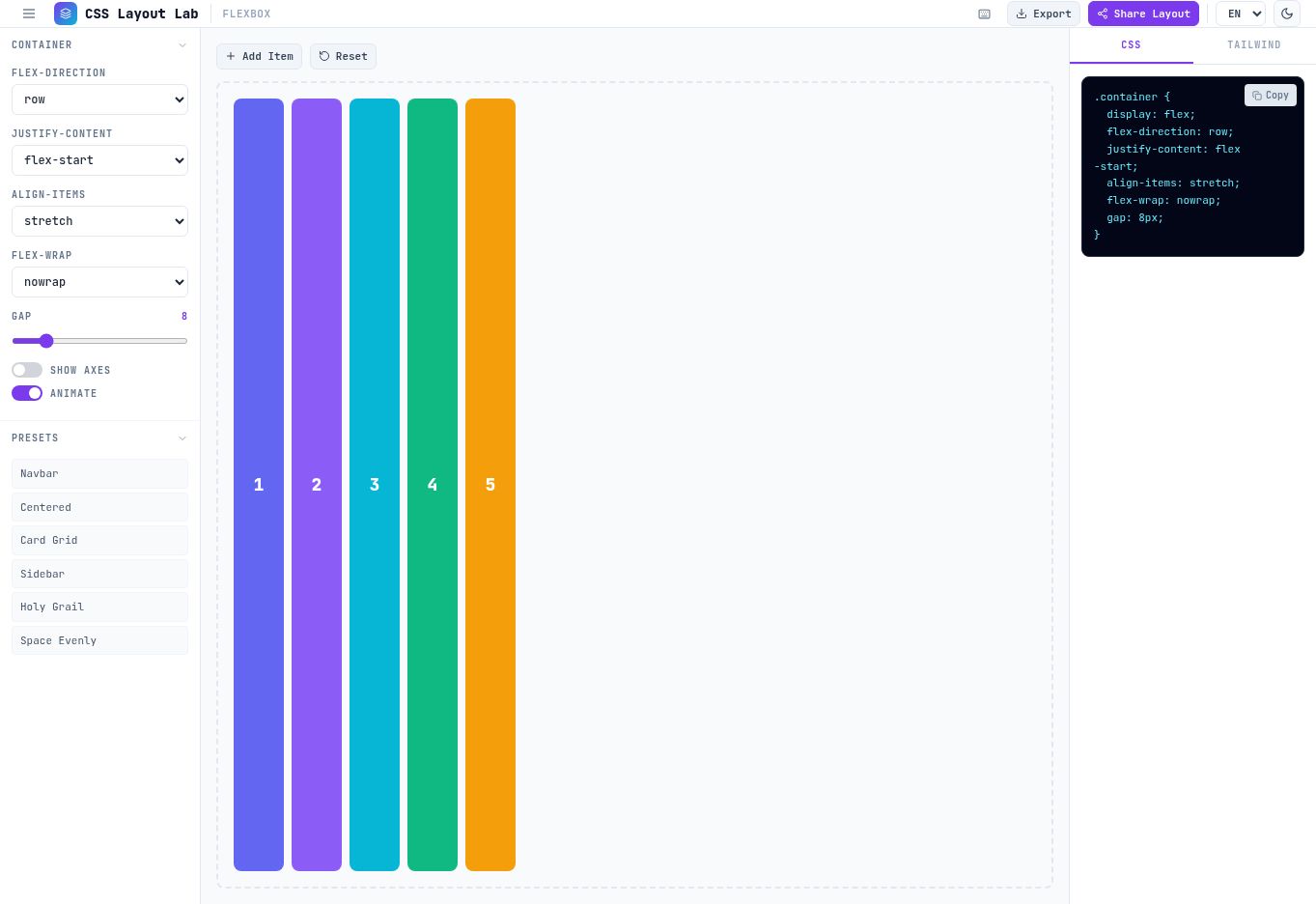Open the justify-content dropdown

pos(99,160)
